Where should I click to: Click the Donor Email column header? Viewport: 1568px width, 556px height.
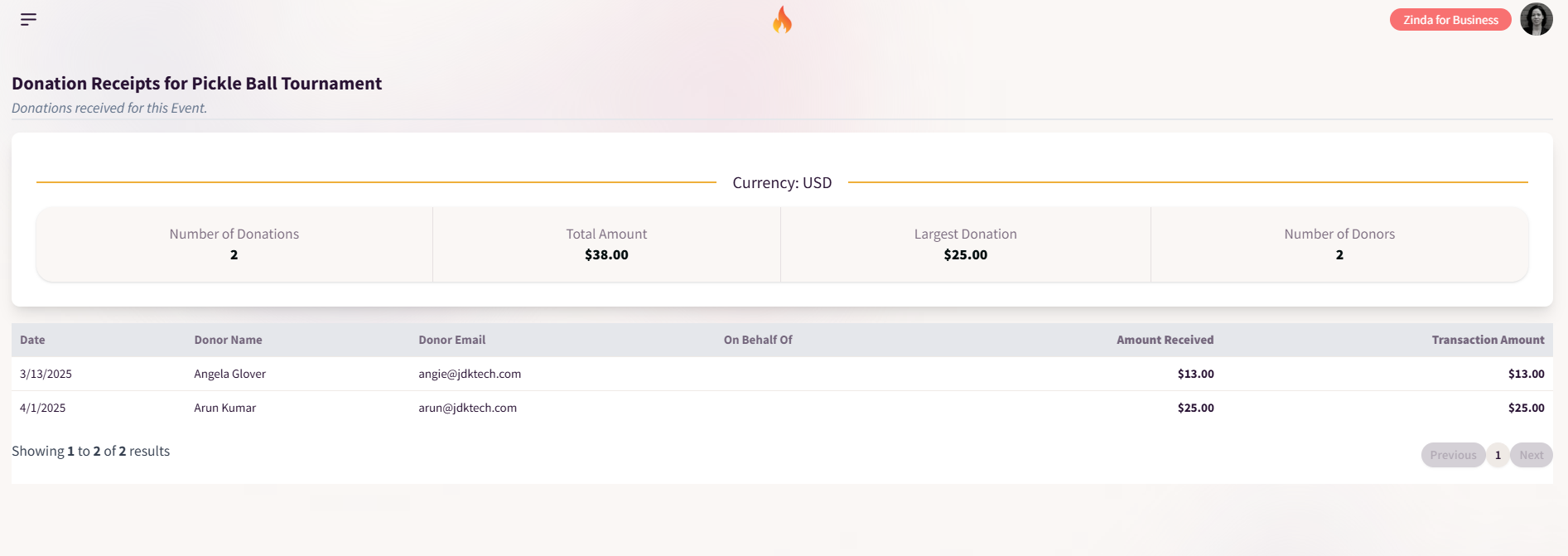(451, 340)
